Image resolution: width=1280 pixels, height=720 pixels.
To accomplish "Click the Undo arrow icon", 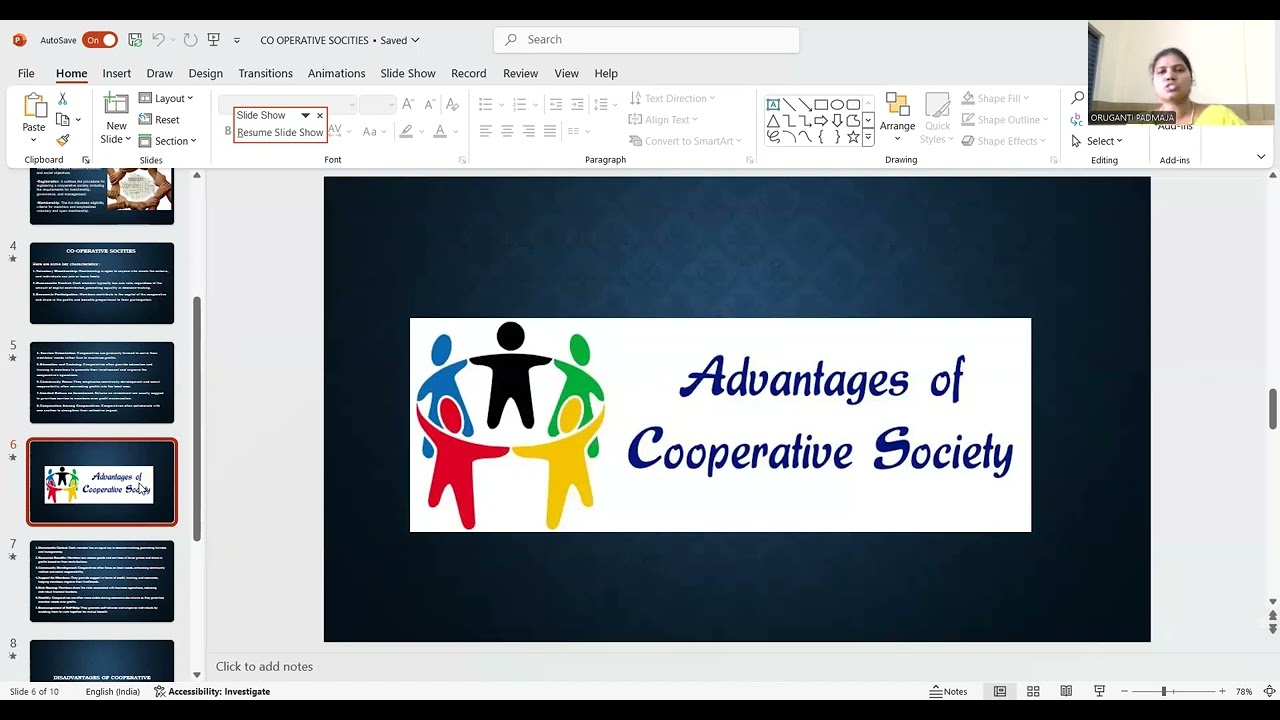I will pyautogui.click(x=158, y=40).
